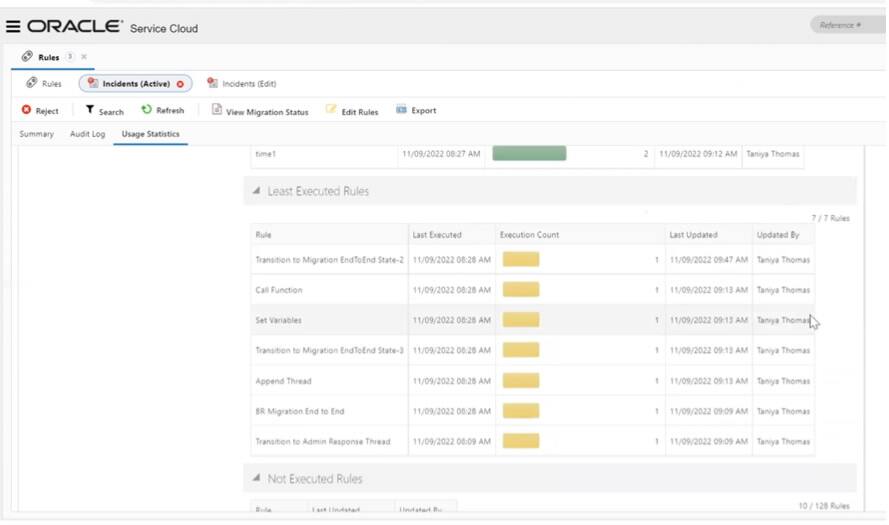The width and height of the screenshot is (889, 525).
Task: Click the Edit Rules pencil icon
Action: [x=331, y=109]
